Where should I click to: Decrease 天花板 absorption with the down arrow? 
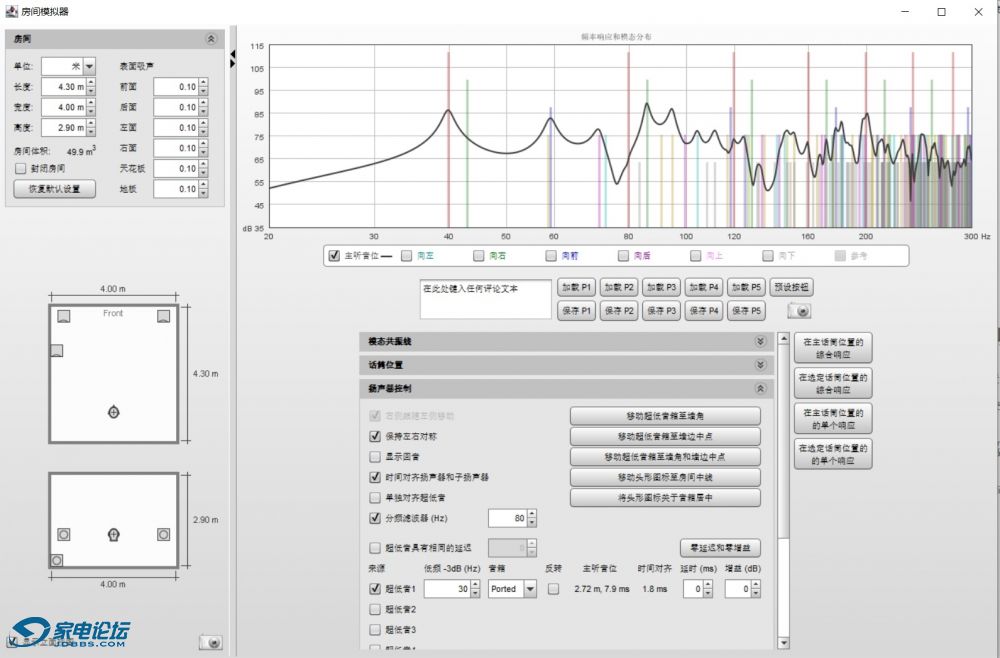pyautogui.click(x=203, y=173)
